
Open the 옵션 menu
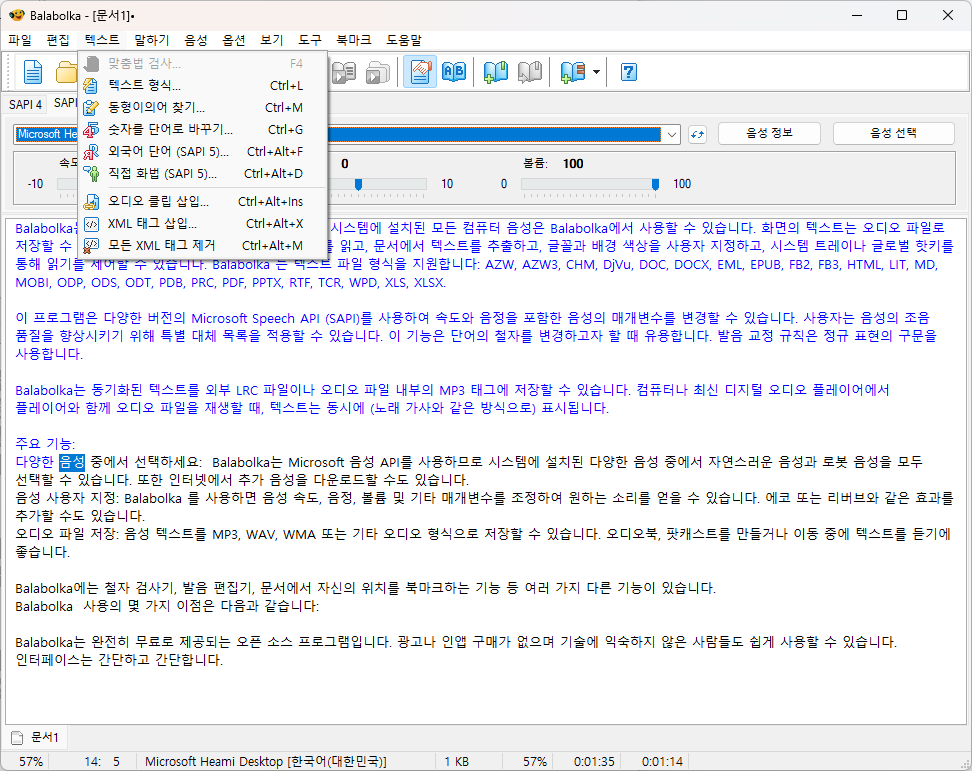[x=234, y=40]
